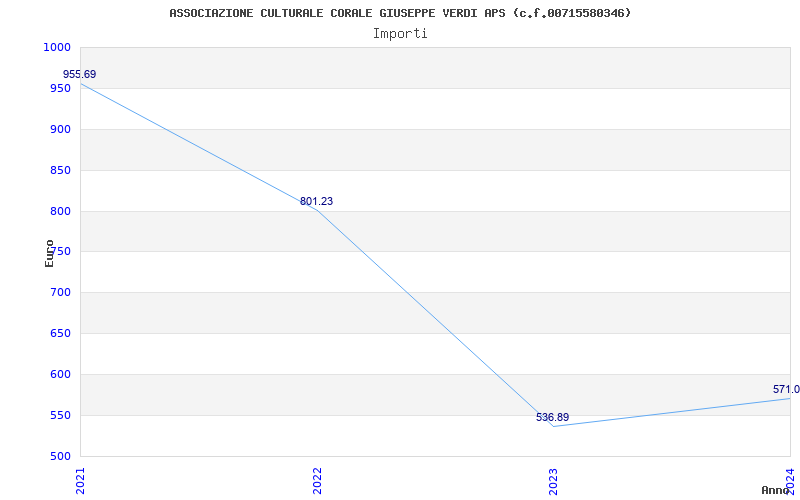This screenshot has height=500, width=800.
Task: Click the 950 y-axis tick label
Action: pos(60,89)
